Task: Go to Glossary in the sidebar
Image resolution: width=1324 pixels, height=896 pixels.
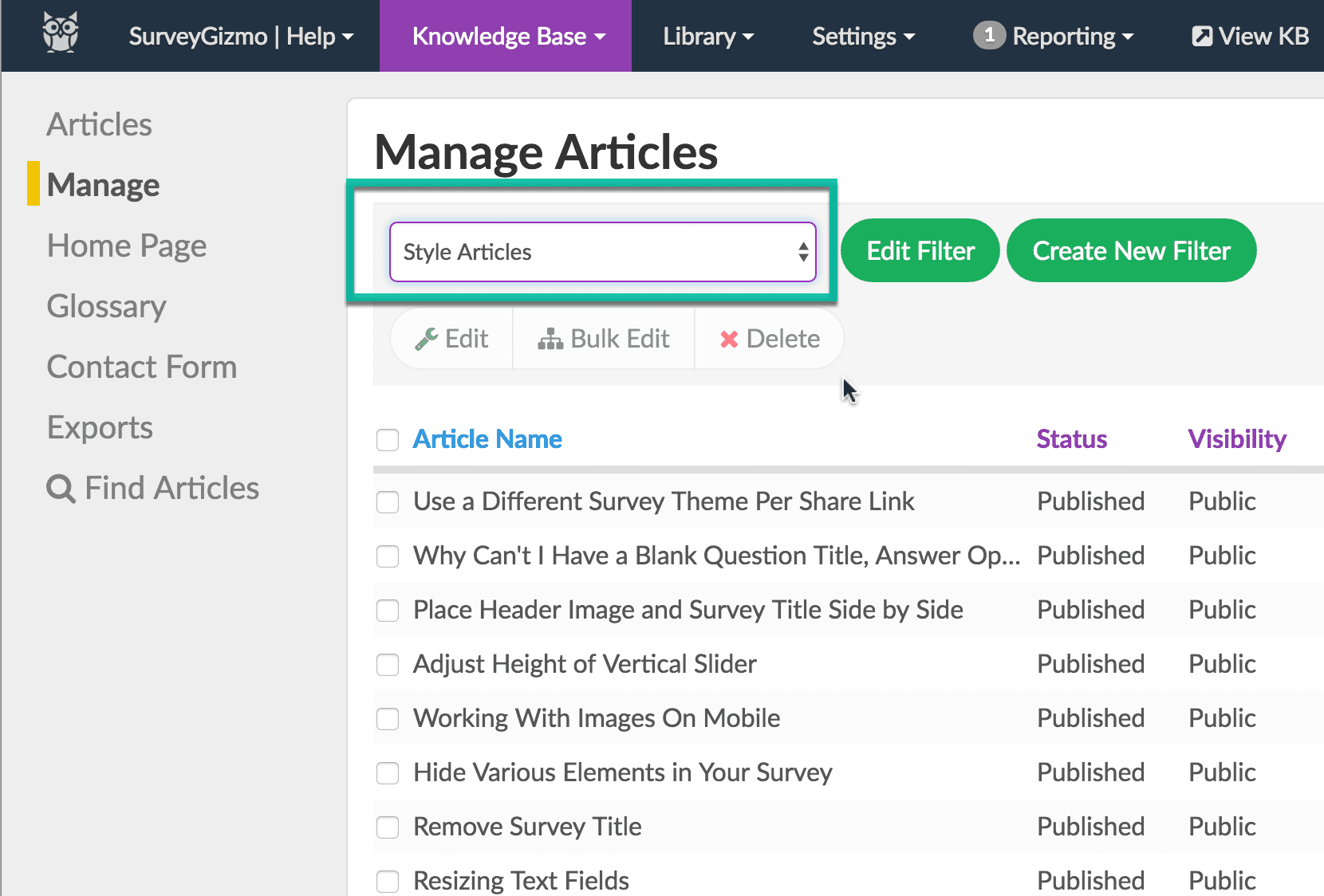Action: tap(107, 306)
